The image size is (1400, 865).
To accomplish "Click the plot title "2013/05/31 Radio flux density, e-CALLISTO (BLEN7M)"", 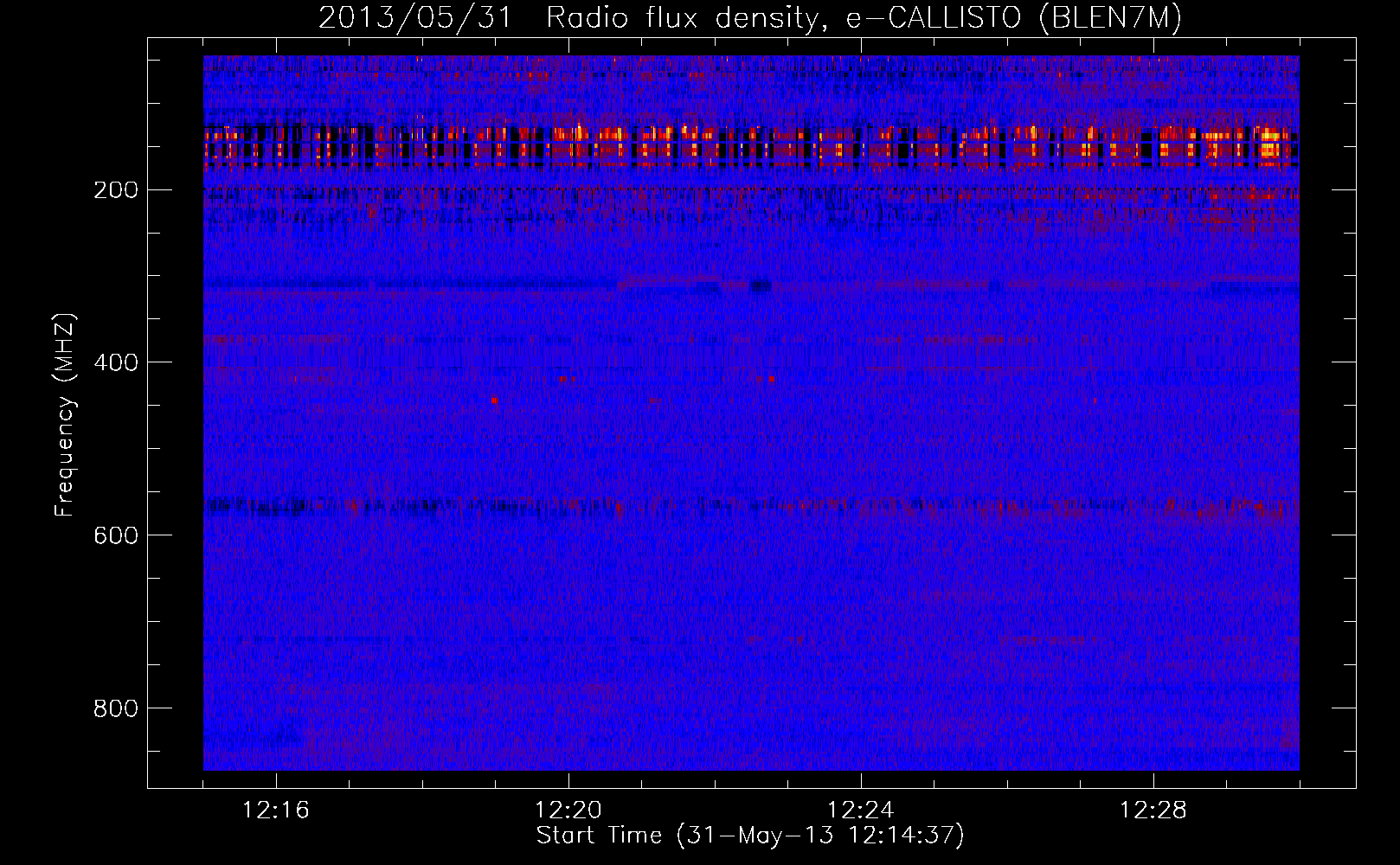I will tap(750, 17).
